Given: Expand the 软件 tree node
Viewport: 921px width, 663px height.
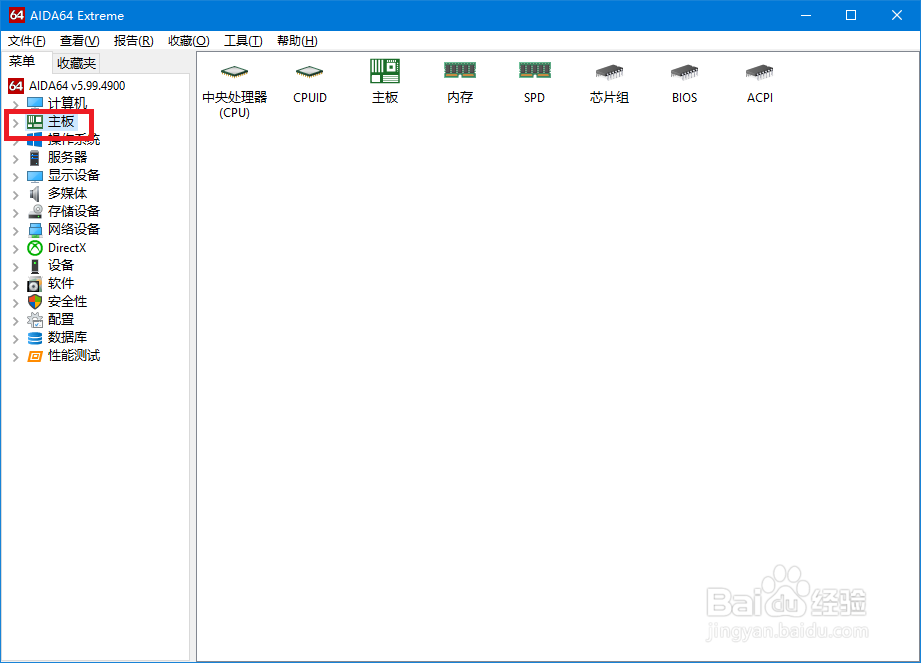Looking at the screenshot, I should [16, 285].
